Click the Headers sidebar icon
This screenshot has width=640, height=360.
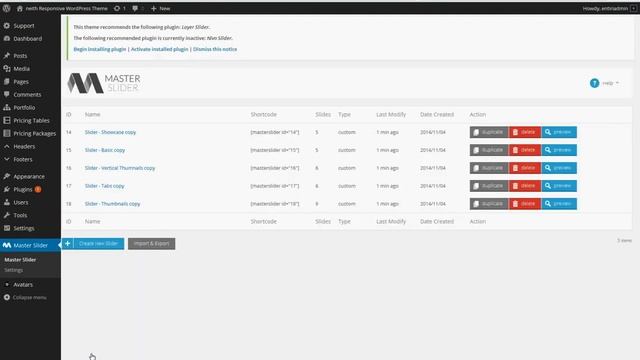7,147
